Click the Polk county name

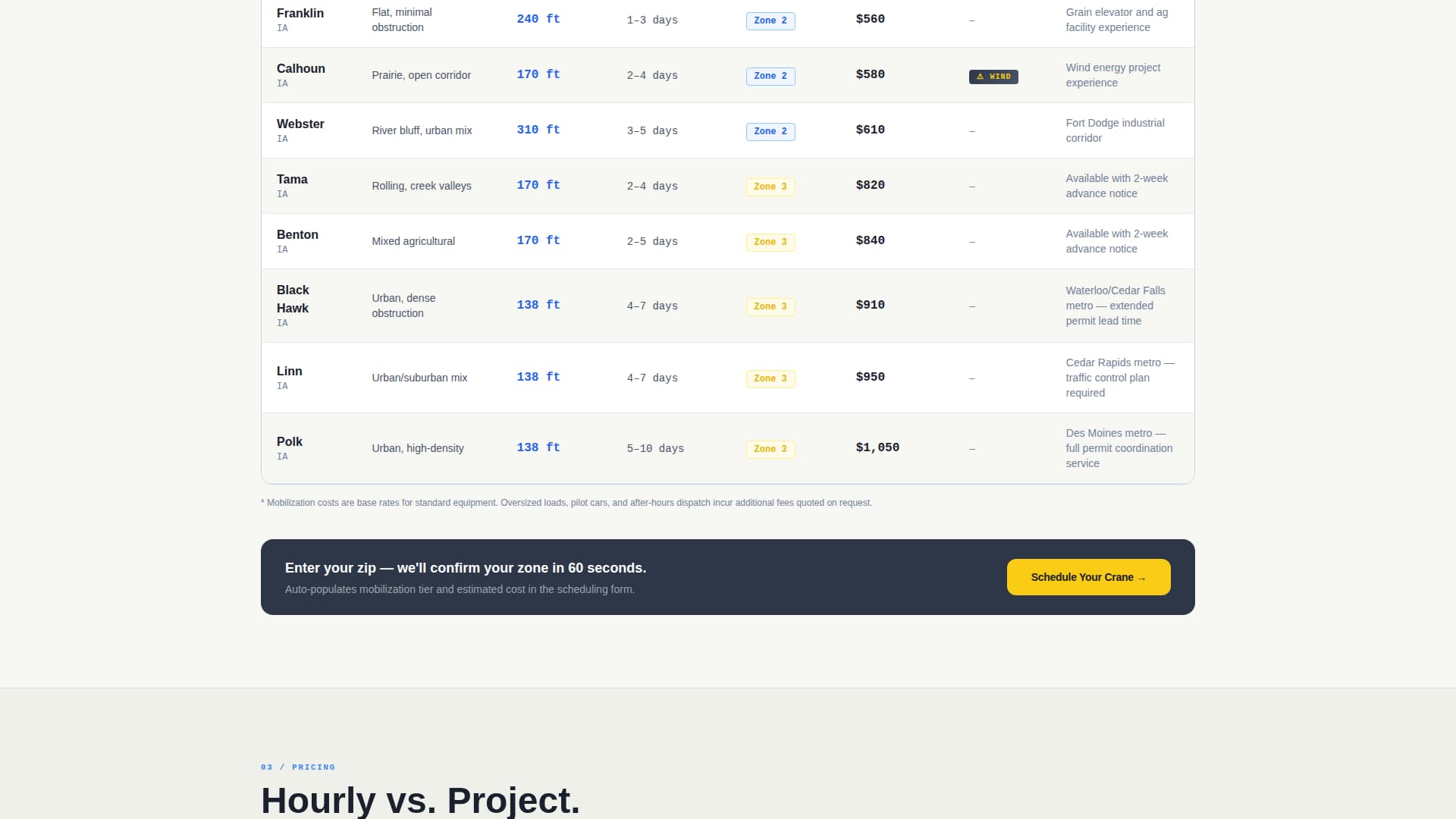pos(290,441)
